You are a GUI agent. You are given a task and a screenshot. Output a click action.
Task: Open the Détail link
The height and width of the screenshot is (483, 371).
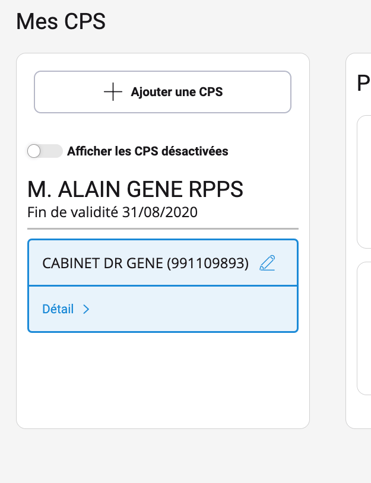click(58, 309)
